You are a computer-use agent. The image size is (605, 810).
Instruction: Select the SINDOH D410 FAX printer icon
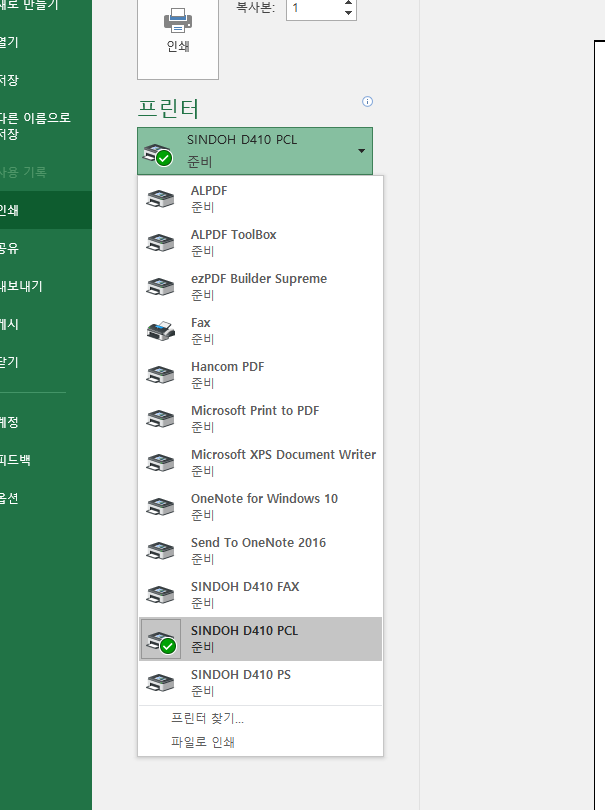tap(160, 594)
